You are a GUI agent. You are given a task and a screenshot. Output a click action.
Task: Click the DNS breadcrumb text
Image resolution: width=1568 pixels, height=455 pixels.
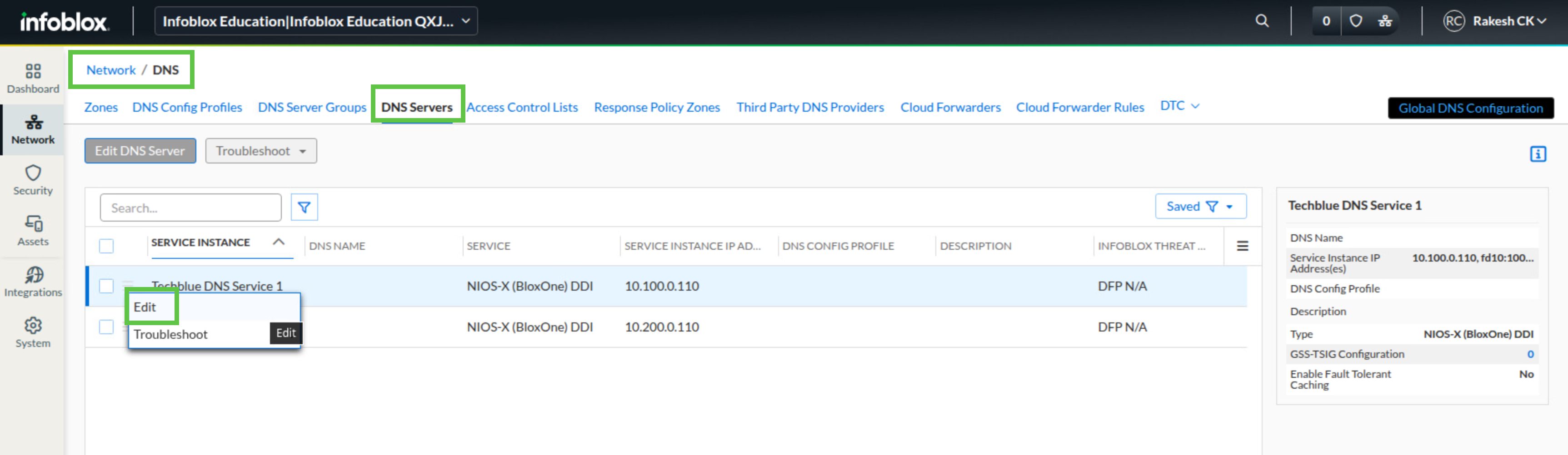click(165, 70)
